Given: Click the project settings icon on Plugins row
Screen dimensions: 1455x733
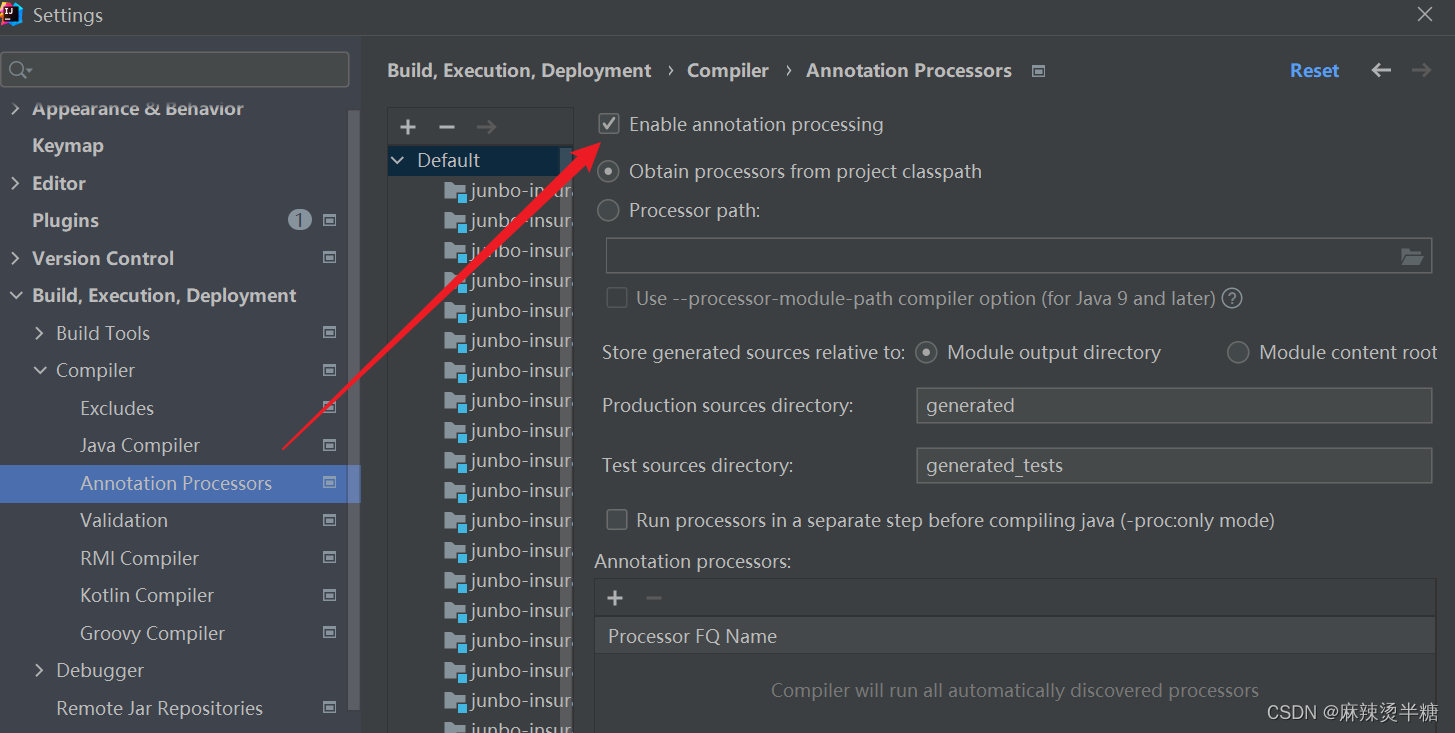Looking at the screenshot, I should coord(329,220).
